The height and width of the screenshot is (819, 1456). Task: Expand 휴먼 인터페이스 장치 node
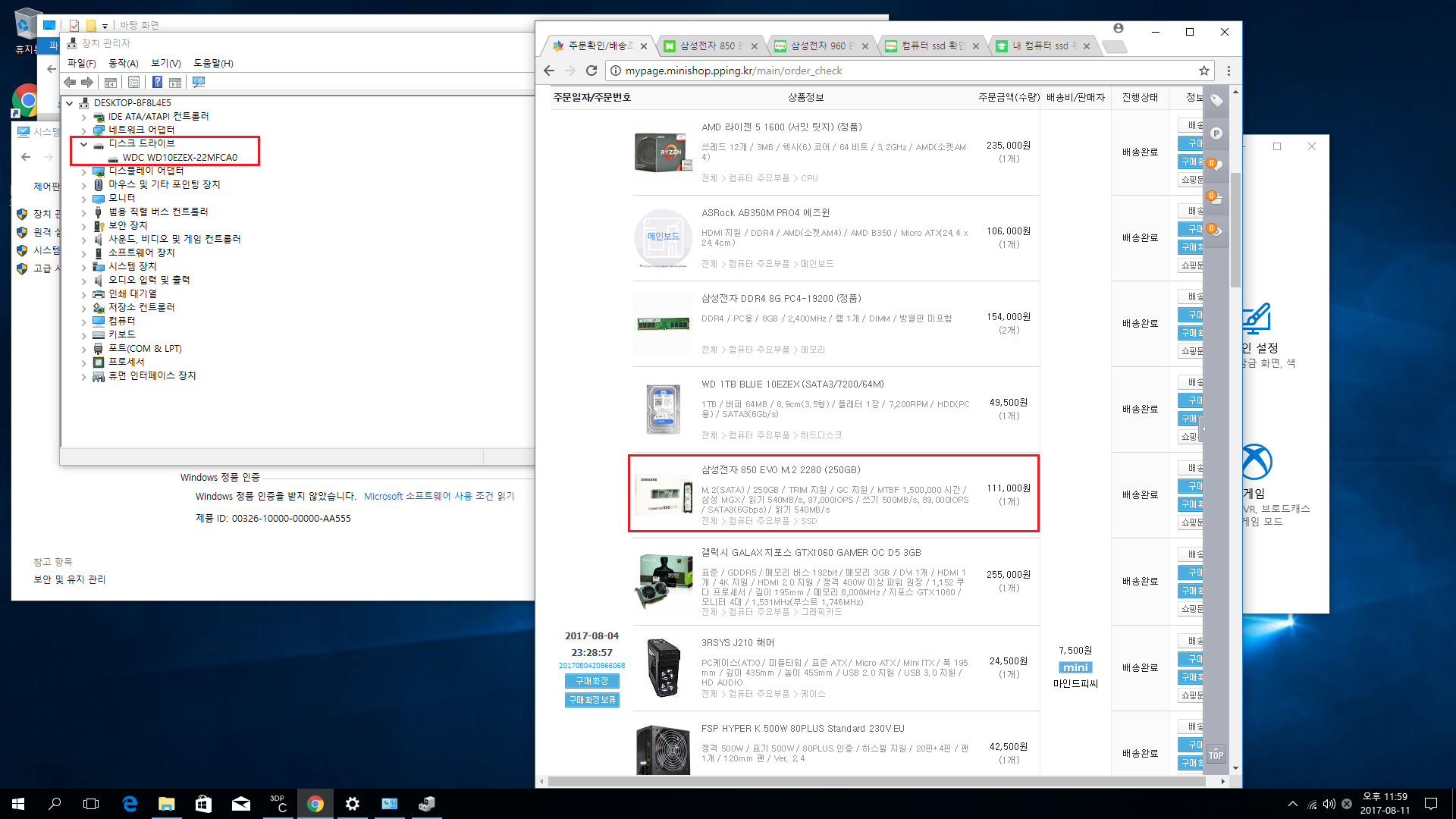84,376
